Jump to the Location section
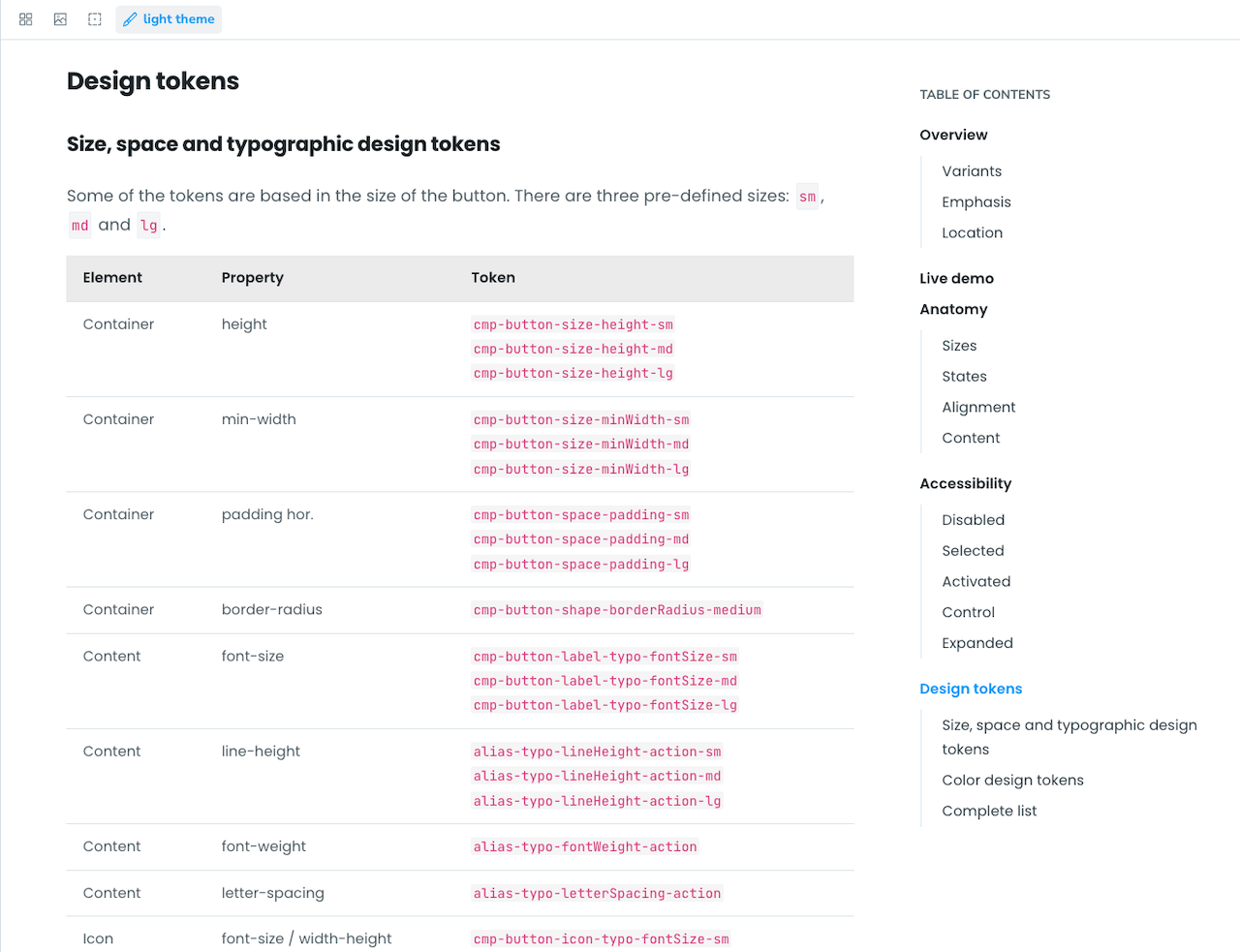The image size is (1240, 952). (972, 232)
